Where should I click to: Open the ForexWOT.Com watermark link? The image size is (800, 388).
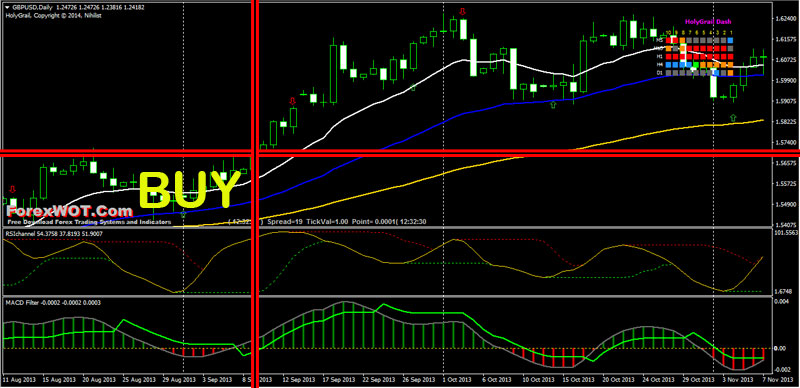tap(69, 210)
